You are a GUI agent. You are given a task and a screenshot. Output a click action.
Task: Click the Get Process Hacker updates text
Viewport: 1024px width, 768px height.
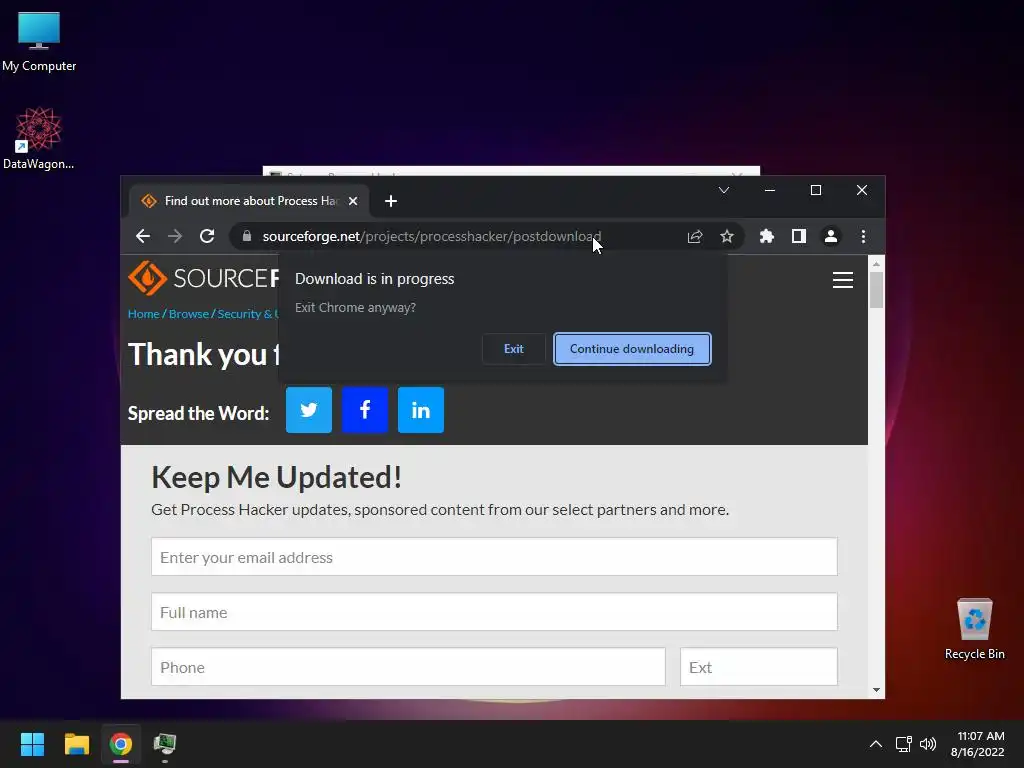pyautogui.click(x=440, y=509)
